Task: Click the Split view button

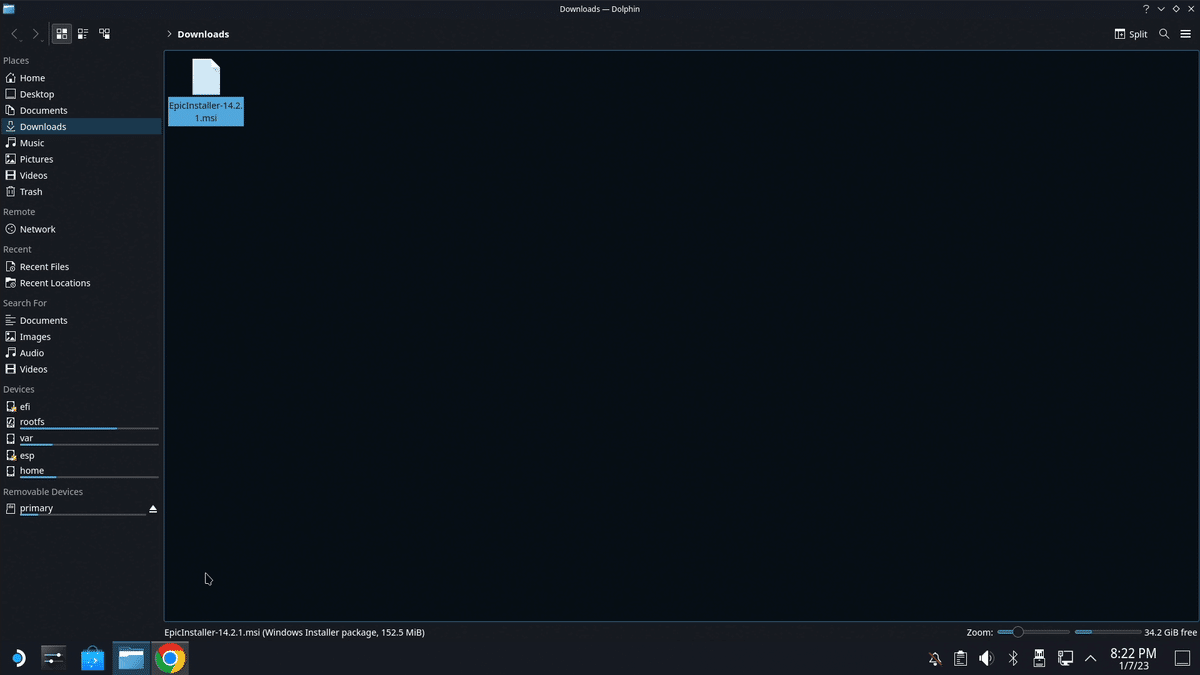Action: coord(1131,34)
